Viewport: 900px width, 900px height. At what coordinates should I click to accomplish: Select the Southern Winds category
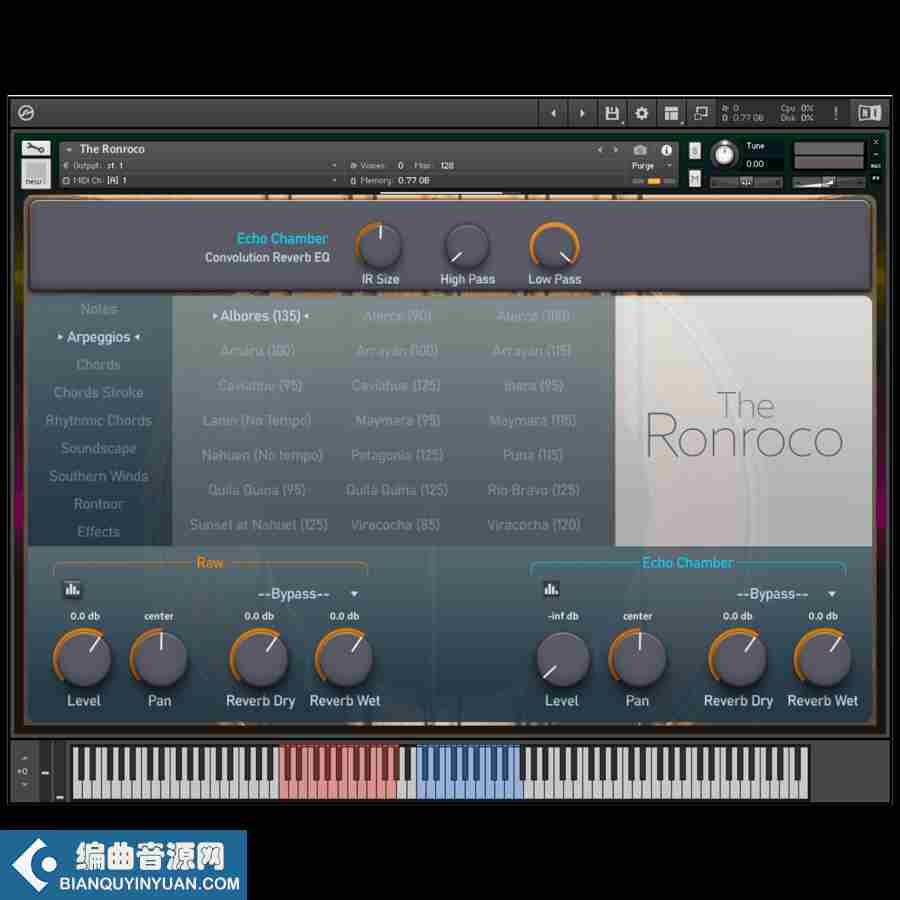tap(99, 476)
